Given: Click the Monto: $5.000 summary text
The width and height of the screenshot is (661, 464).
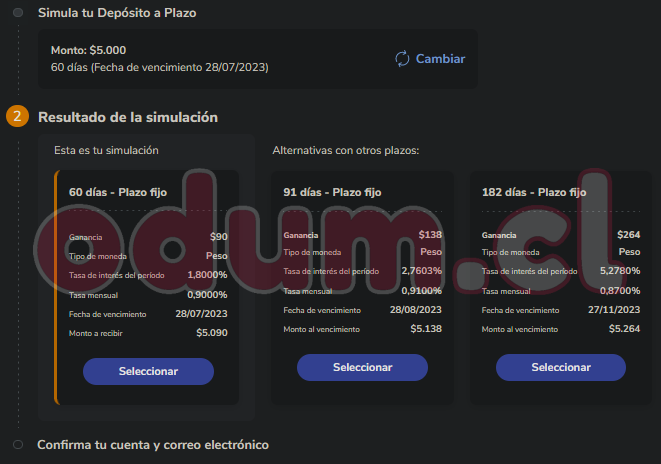Looking at the screenshot, I should coord(89,50).
